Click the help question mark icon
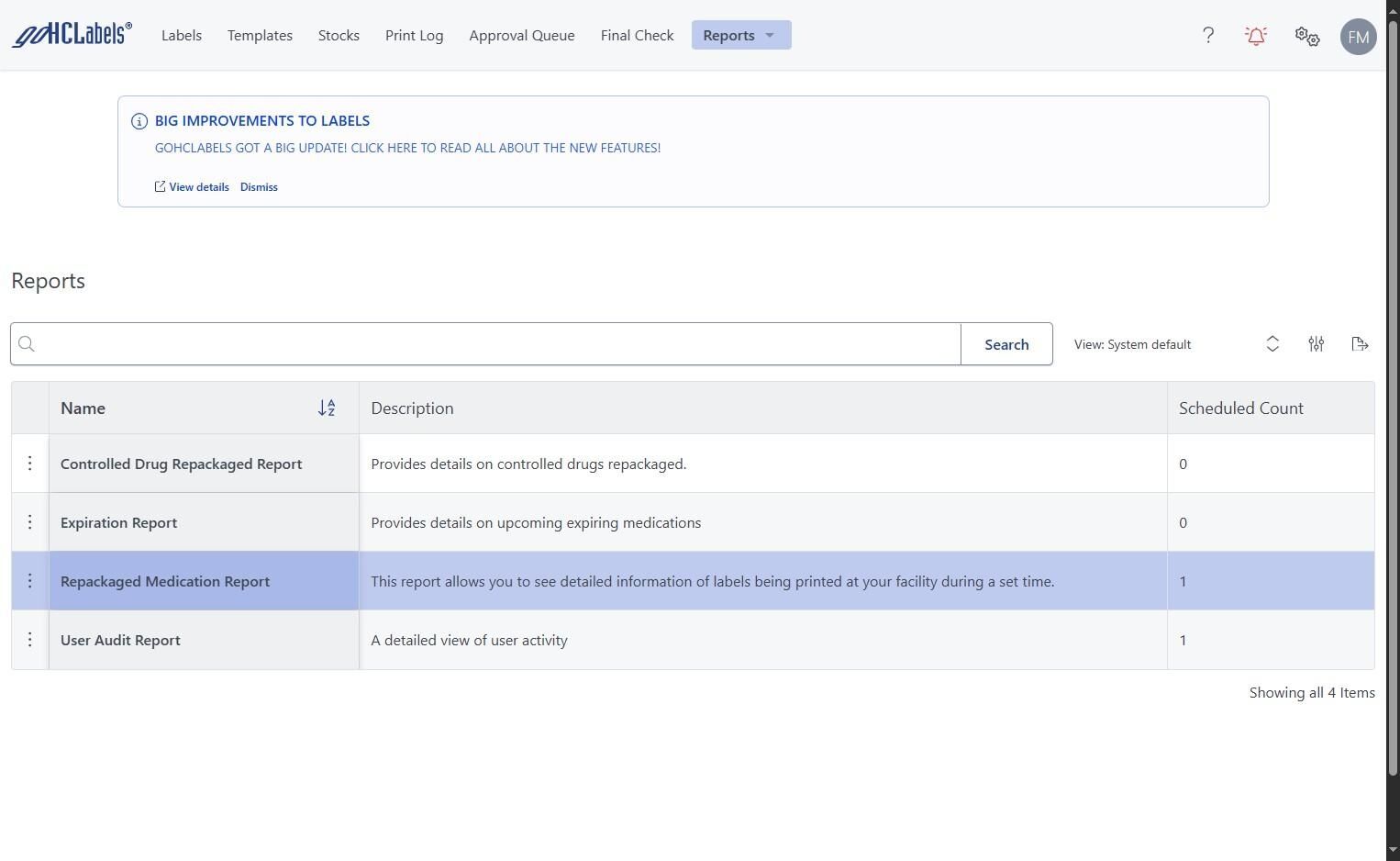 1208,36
